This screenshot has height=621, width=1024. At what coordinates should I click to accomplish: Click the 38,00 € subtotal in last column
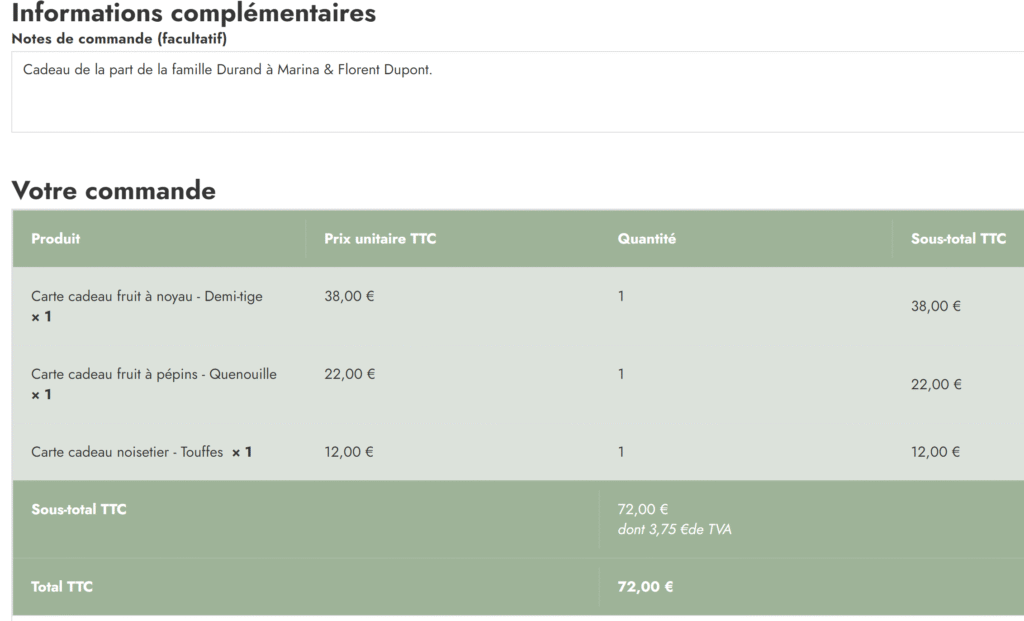pos(936,306)
